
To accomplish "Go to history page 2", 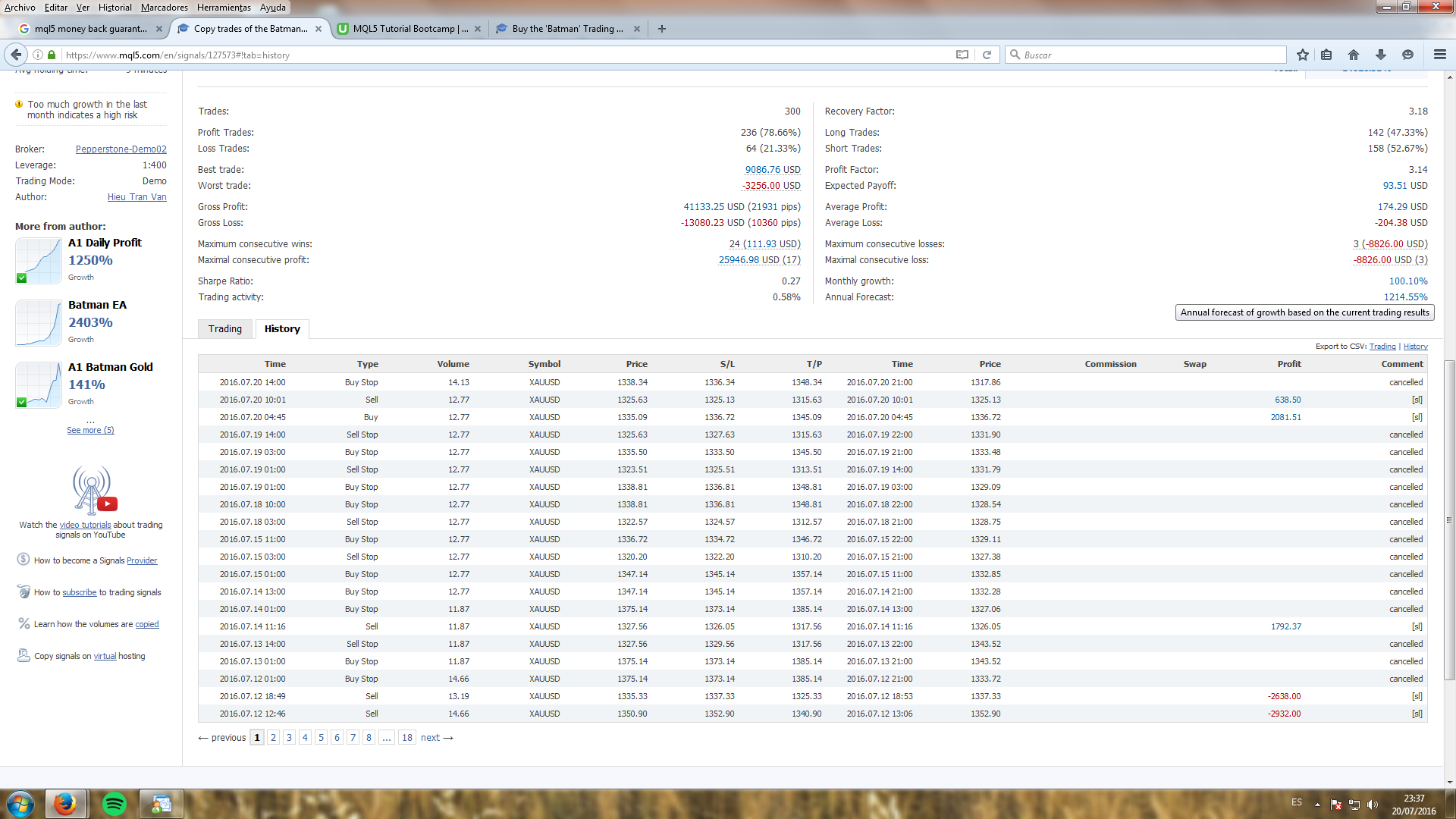I will point(273,737).
